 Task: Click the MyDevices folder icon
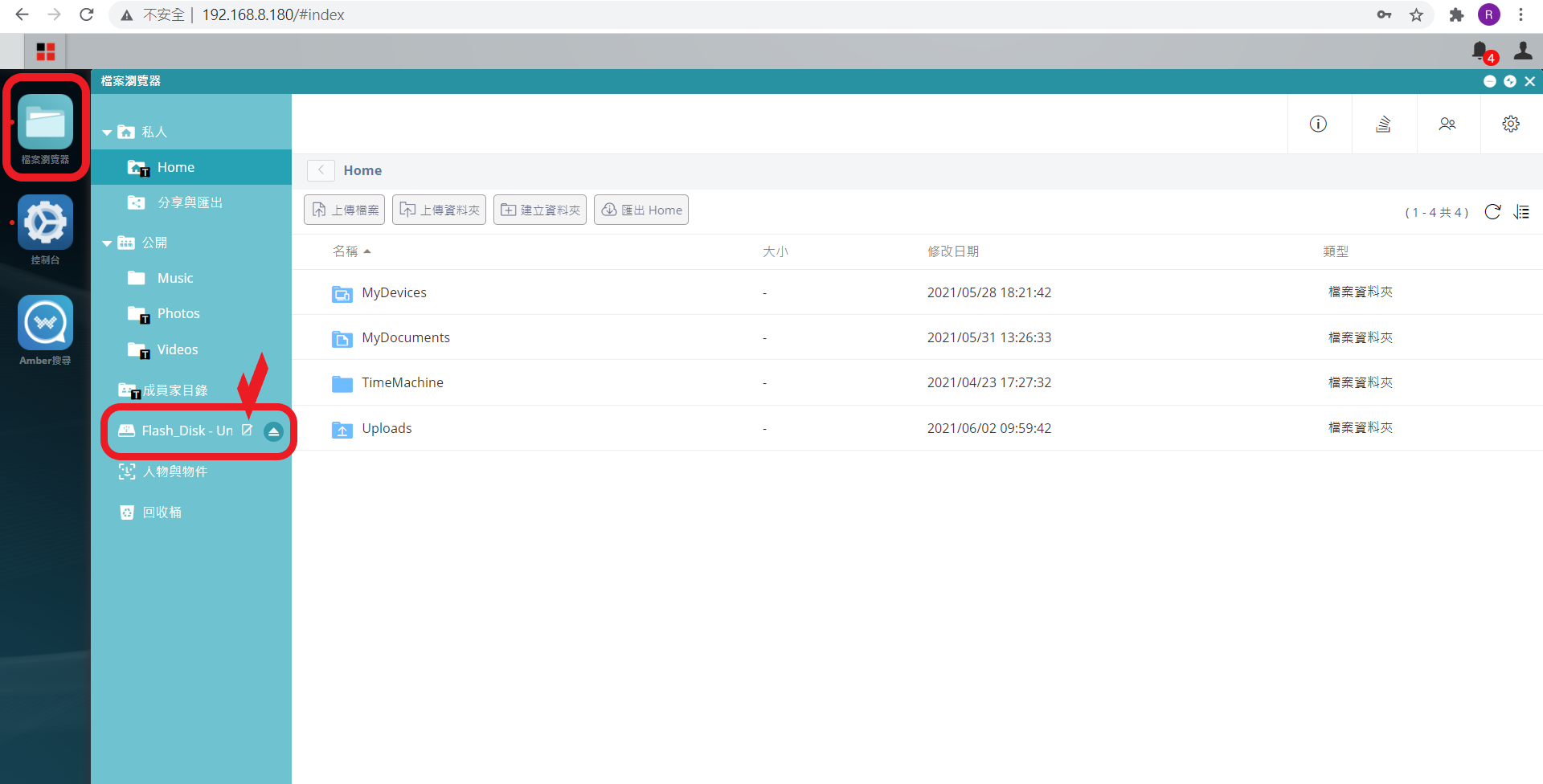click(x=342, y=293)
